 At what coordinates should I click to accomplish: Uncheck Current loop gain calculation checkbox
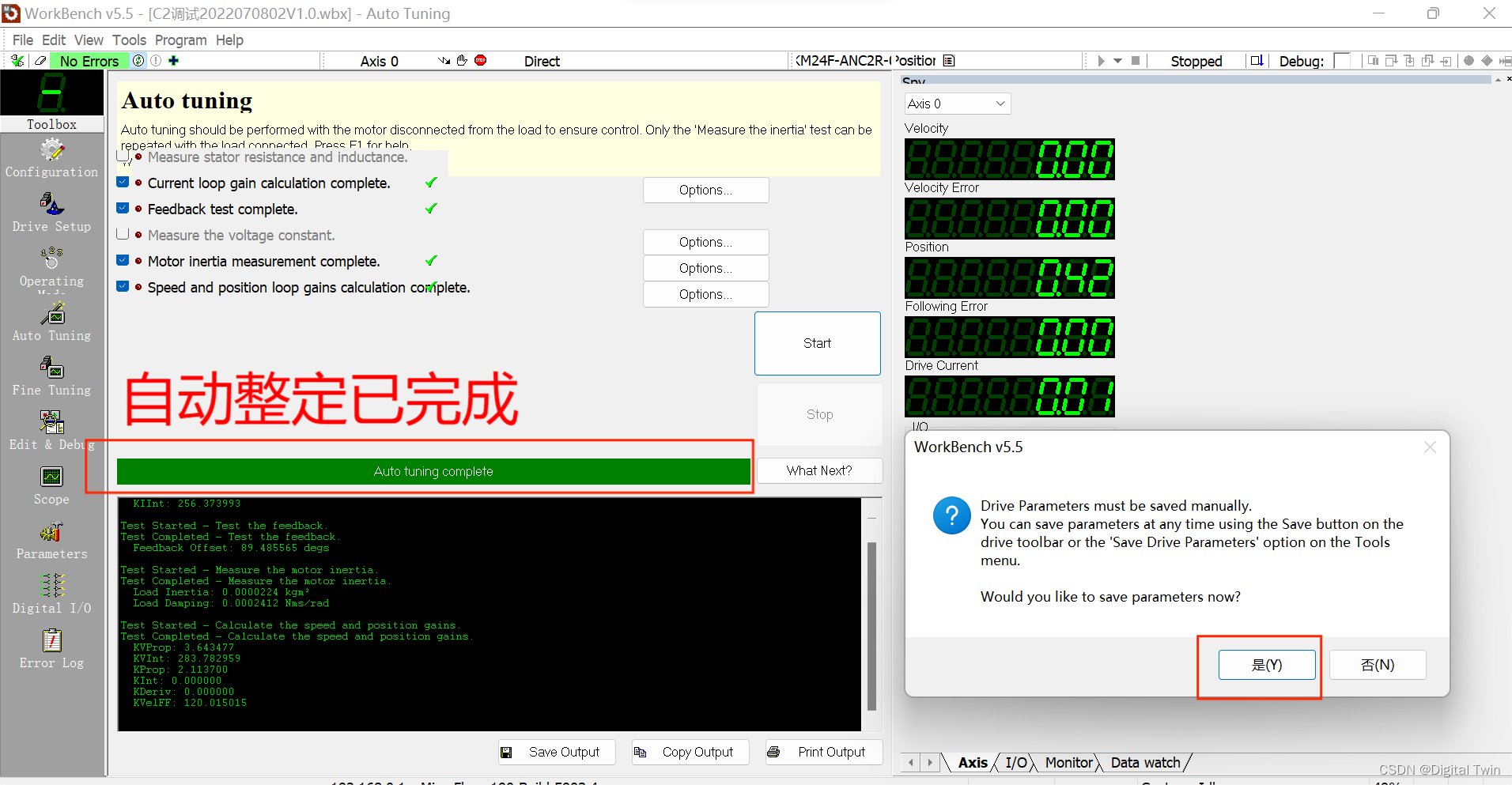123,182
